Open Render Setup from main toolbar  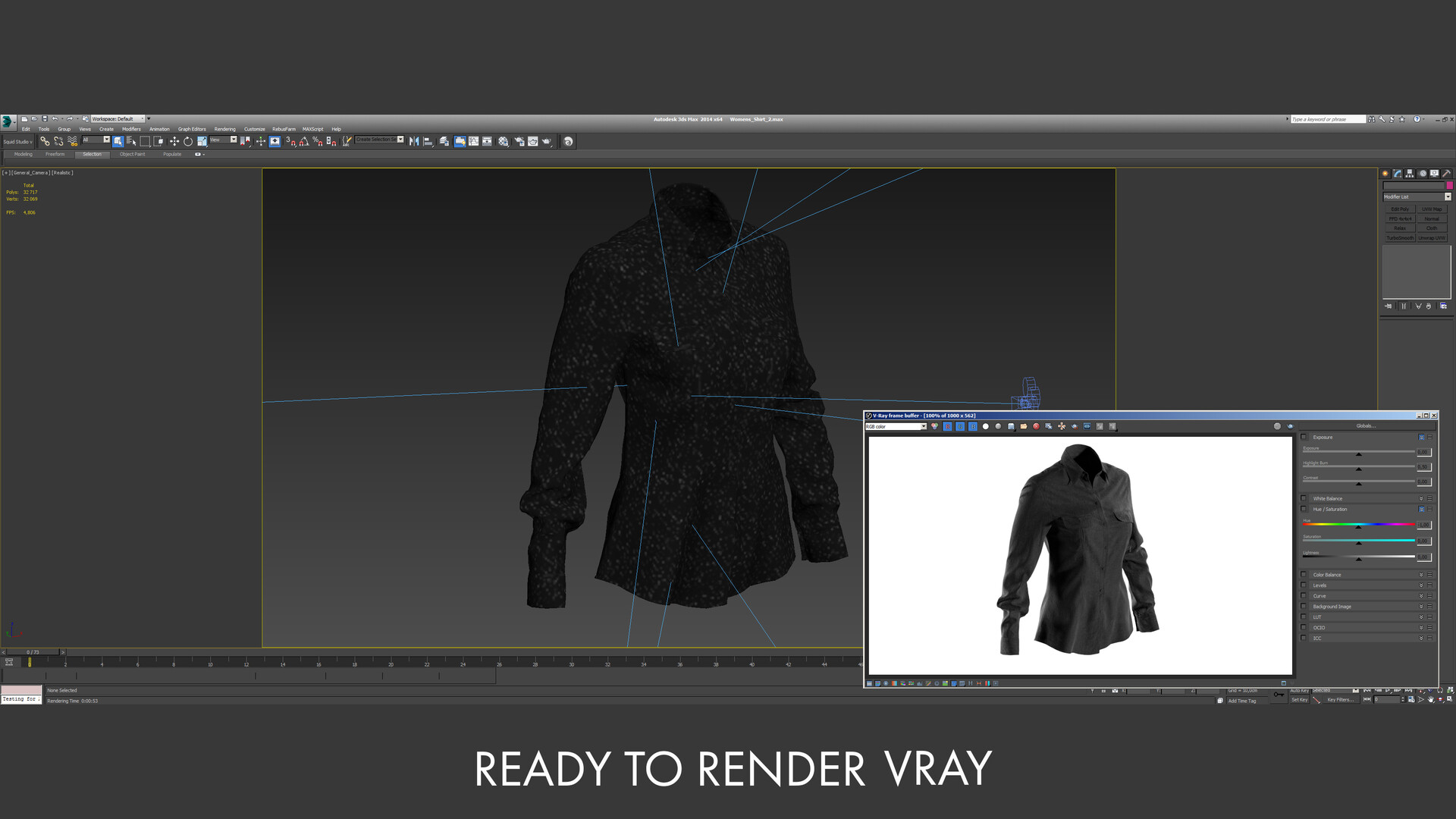[x=519, y=141]
